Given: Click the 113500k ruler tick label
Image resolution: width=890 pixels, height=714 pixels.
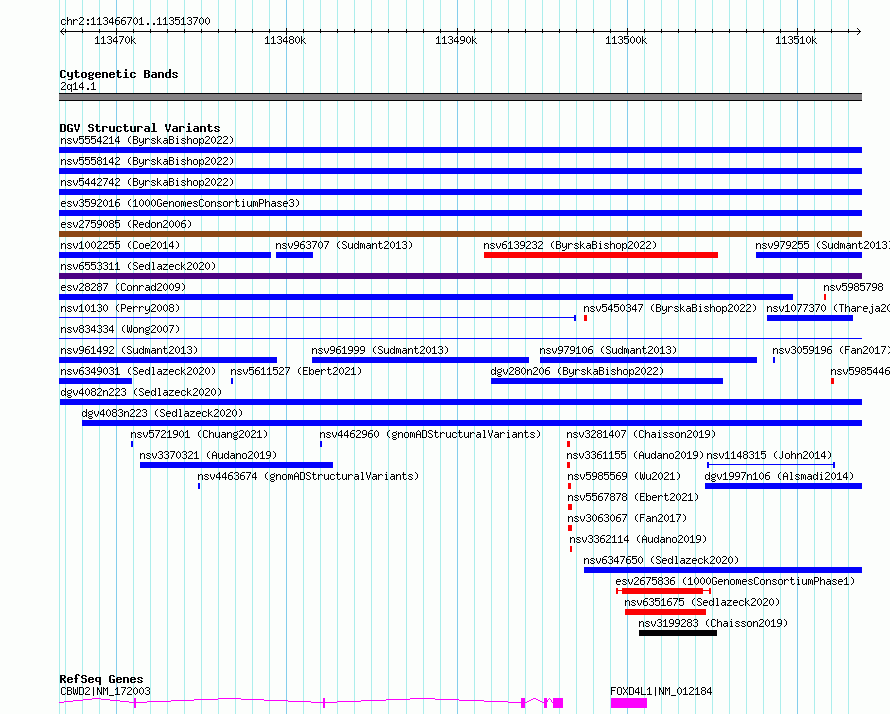Looking at the screenshot, I should pos(626,40).
